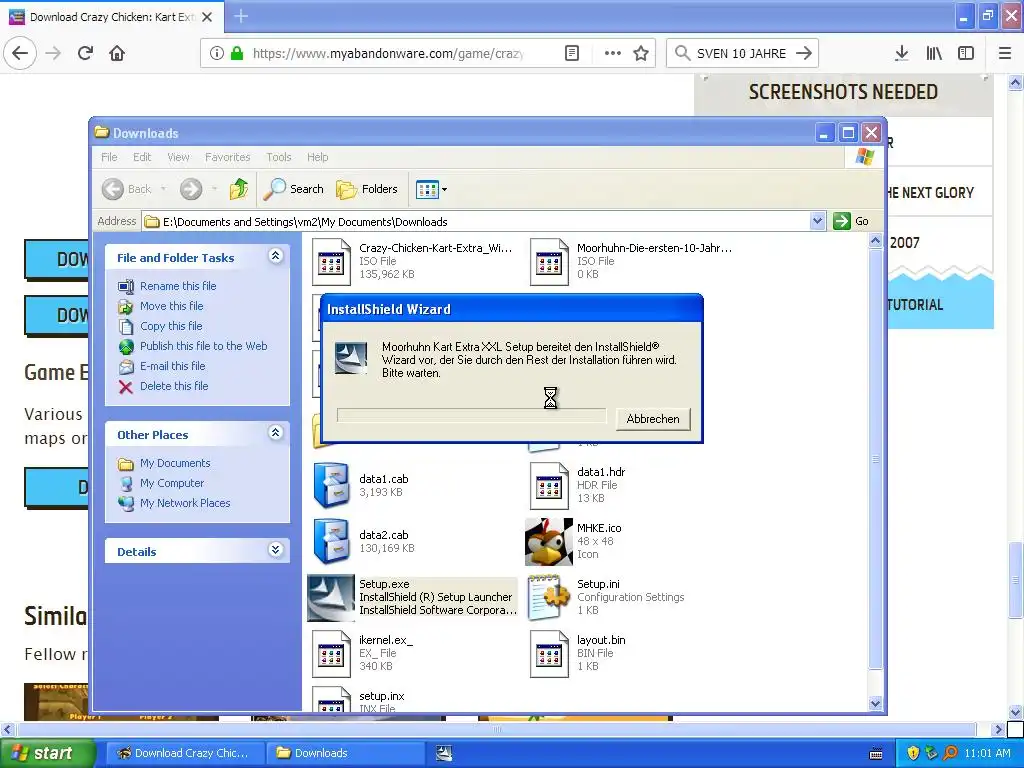1024x768 pixels.
Task: Select data1.hdr file
Action: (577, 485)
